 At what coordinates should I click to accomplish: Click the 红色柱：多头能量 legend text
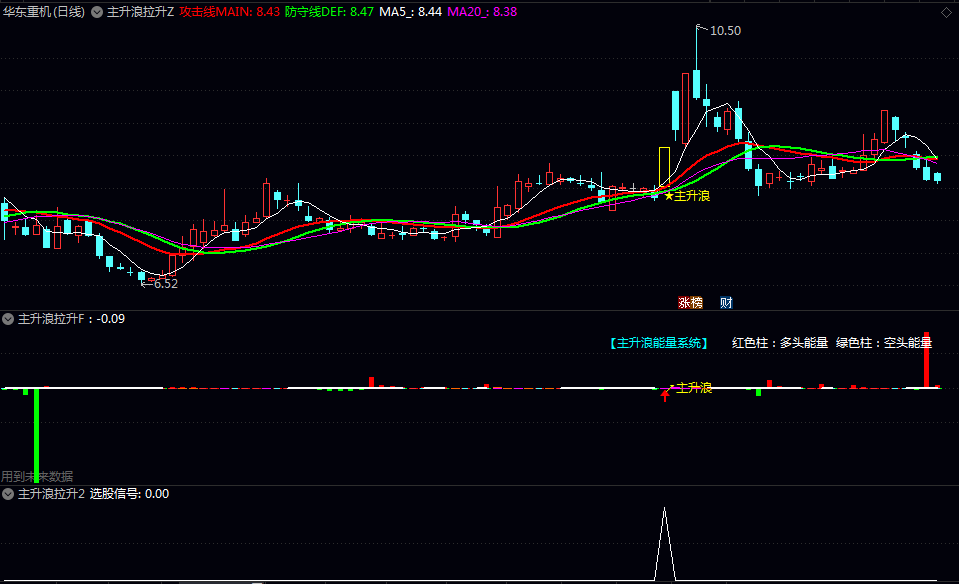[780, 343]
